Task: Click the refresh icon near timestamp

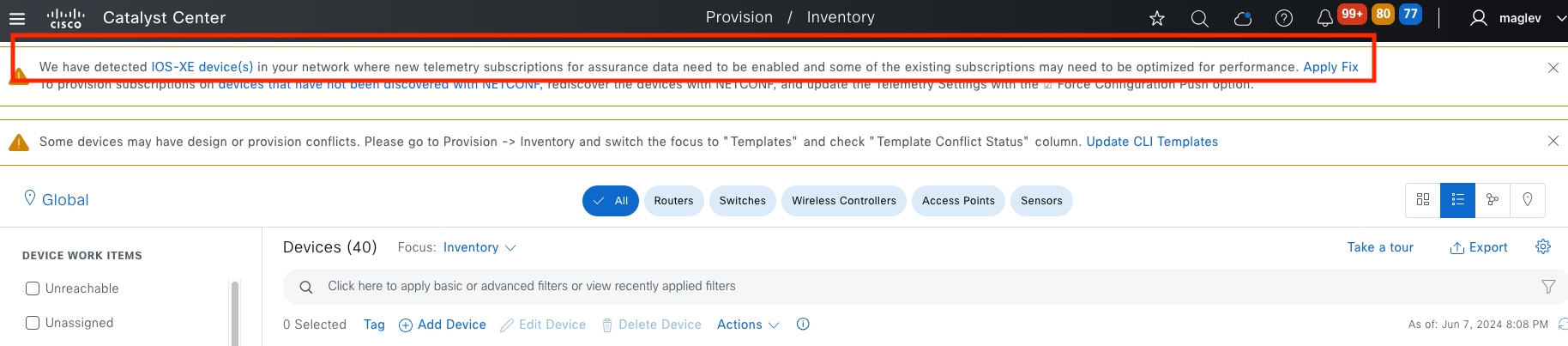Action: click(1563, 324)
